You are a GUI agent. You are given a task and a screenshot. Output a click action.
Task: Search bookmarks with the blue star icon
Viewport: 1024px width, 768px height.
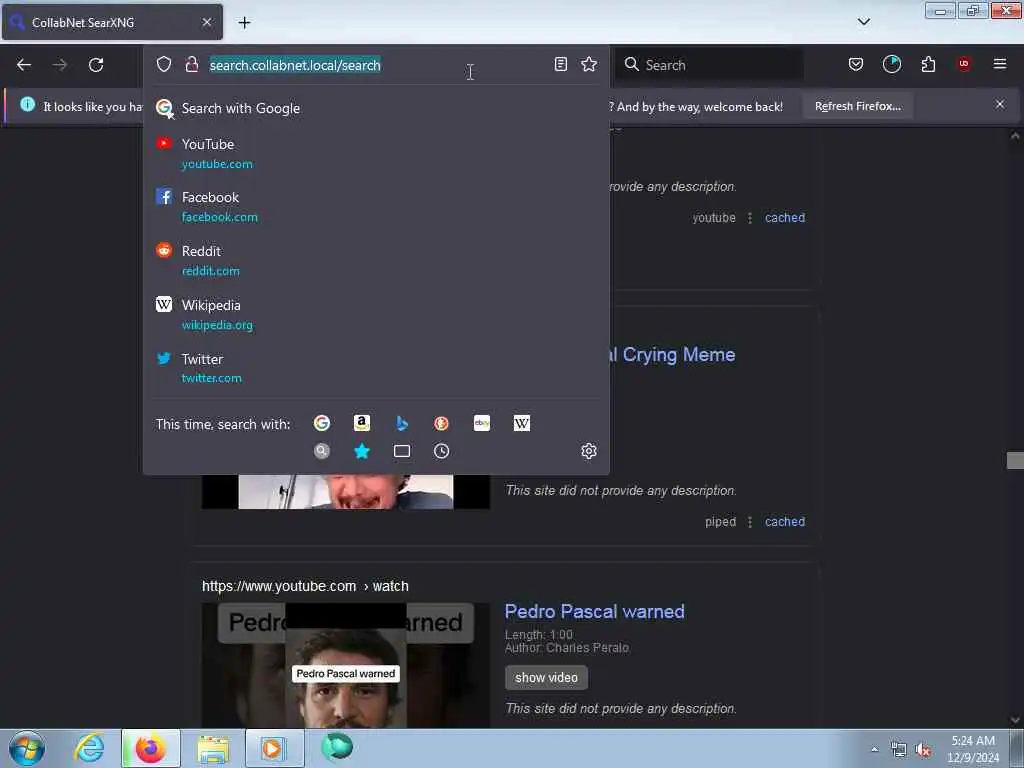362,451
